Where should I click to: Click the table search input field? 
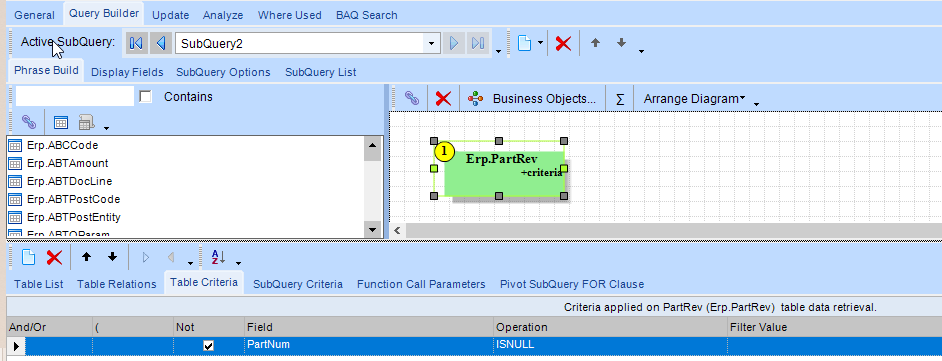(x=74, y=96)
